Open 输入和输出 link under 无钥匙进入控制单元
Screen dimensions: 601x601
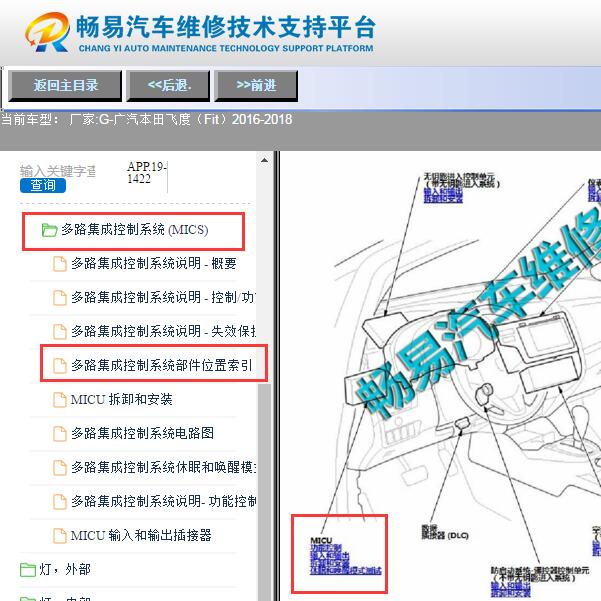coord(443,192)
